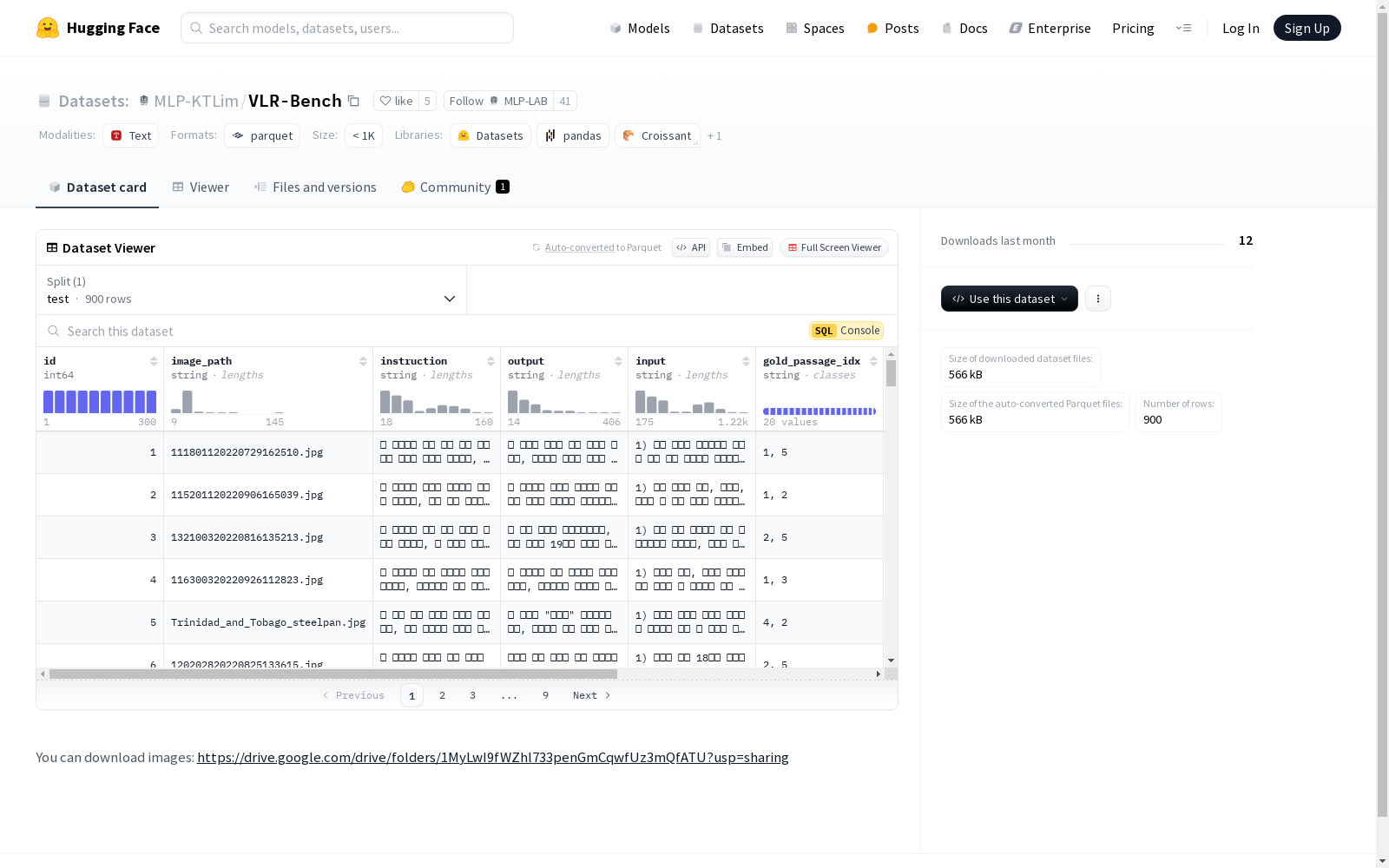Click the pandas library tag
This screenshot has width=1389, height=868.
coord(573,135)
